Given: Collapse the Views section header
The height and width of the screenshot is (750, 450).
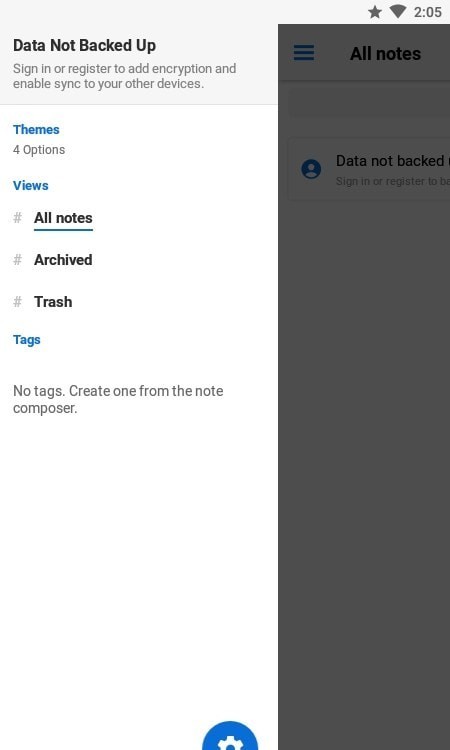Looking at the screenshot, I should point(31,186).
